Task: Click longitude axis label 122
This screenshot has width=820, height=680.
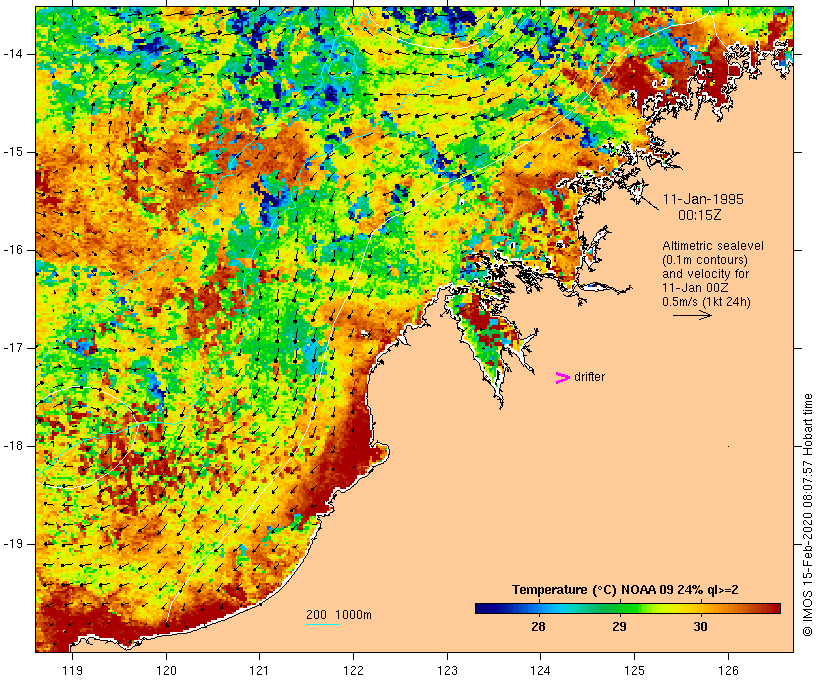Action: 354,670
